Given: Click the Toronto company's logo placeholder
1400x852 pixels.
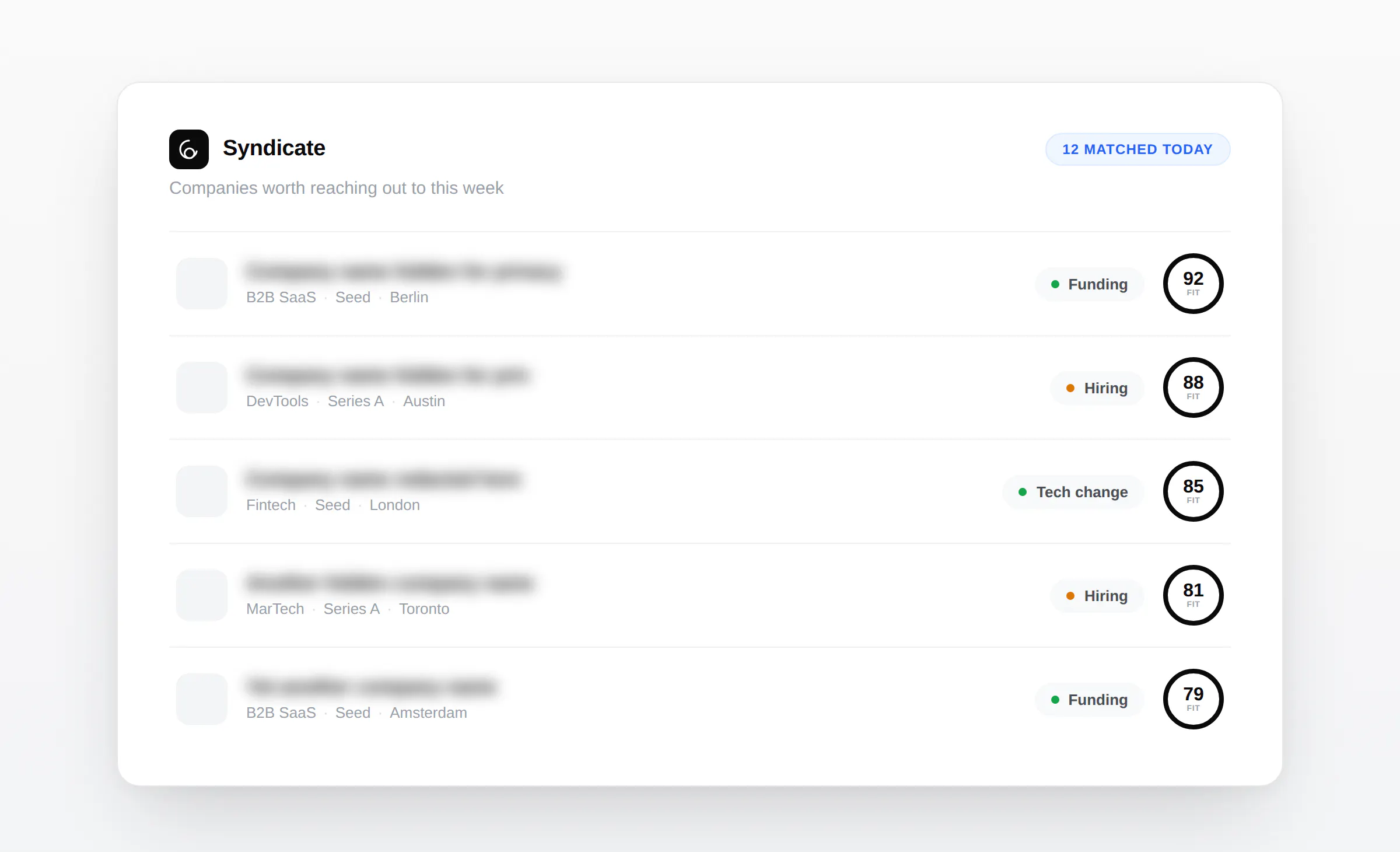Looking at the screenshot, I should click(x=202, y=595).
